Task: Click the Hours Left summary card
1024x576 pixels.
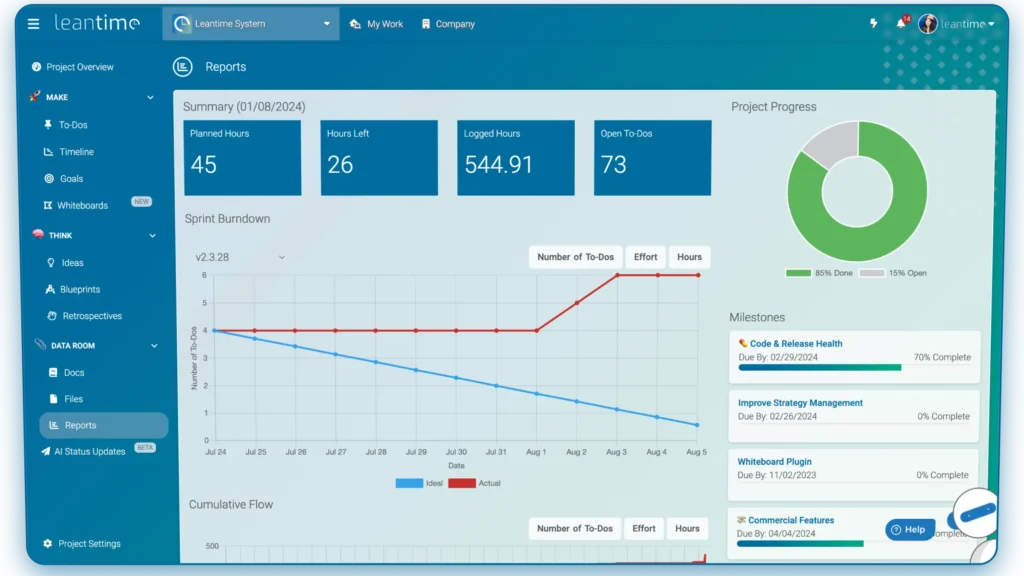Action: click(x=379, y=157)
